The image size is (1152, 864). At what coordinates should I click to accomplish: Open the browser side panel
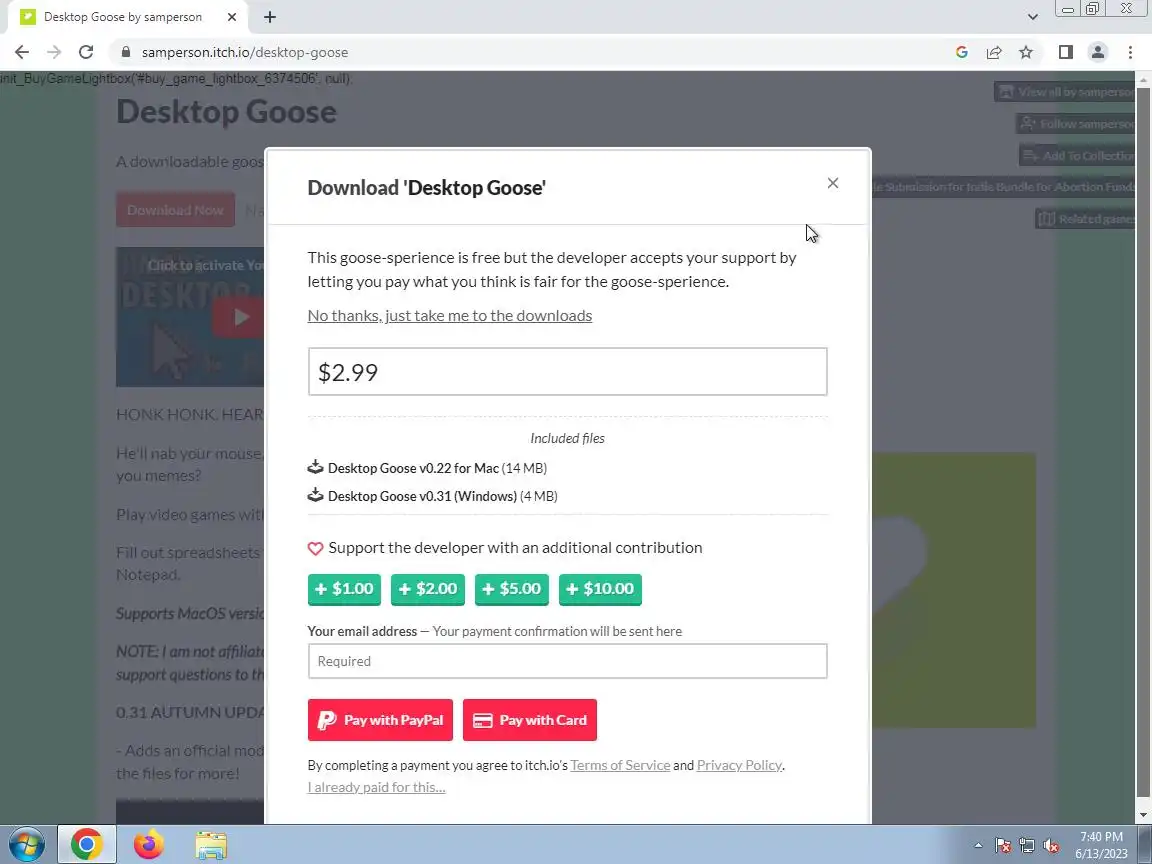click(x=1065, y=52)
